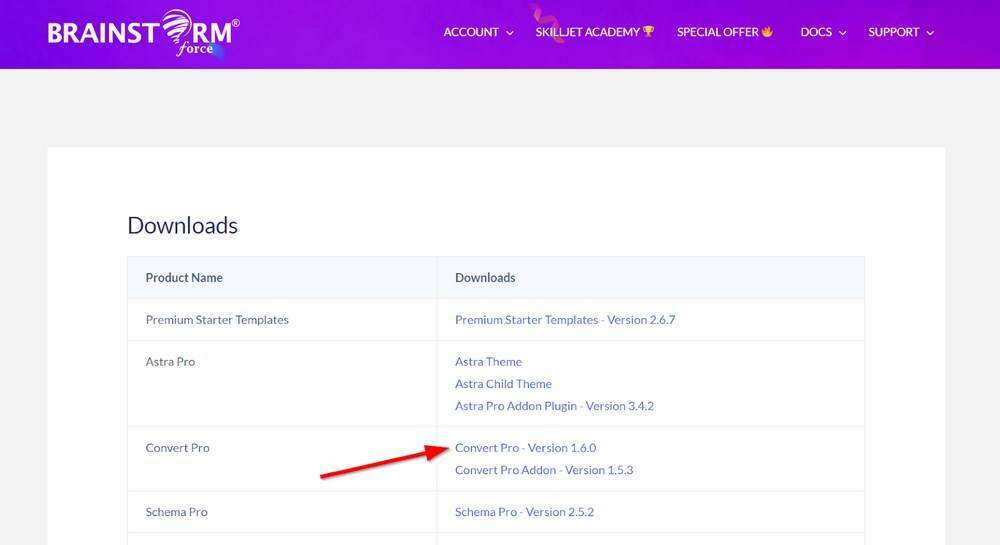Click the Brainstorm Force logo
This screenshot has height=545, width=1000.
(x=143, y=32)
